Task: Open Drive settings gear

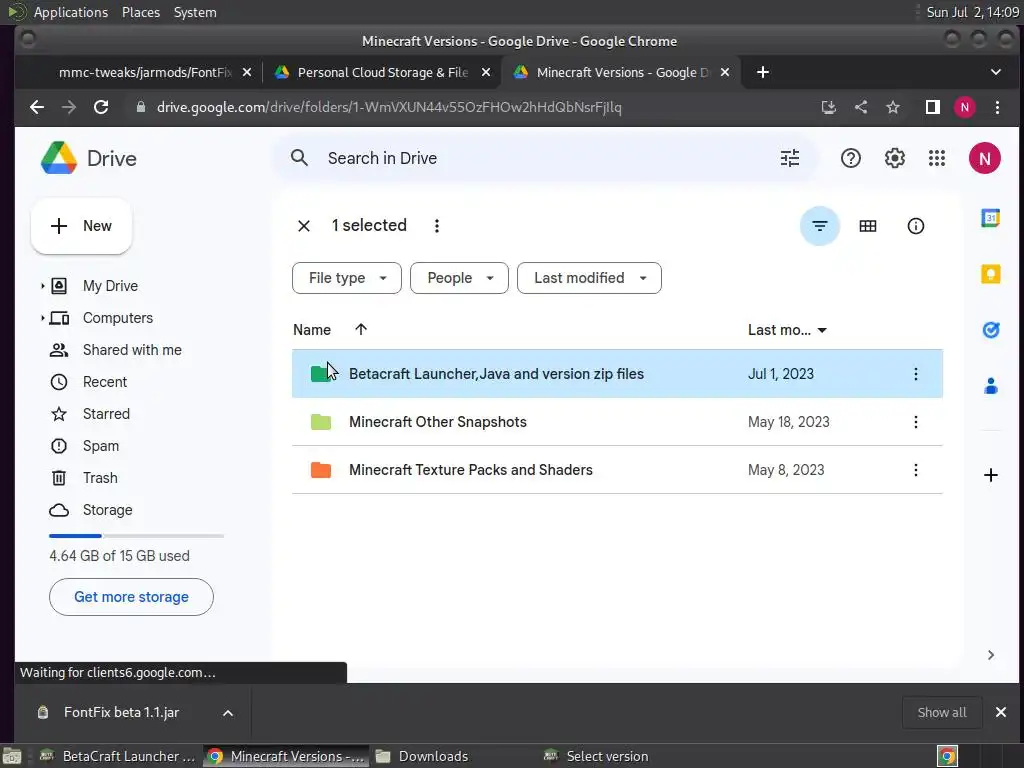Action: pyautogui.click(x=895, y=158)
